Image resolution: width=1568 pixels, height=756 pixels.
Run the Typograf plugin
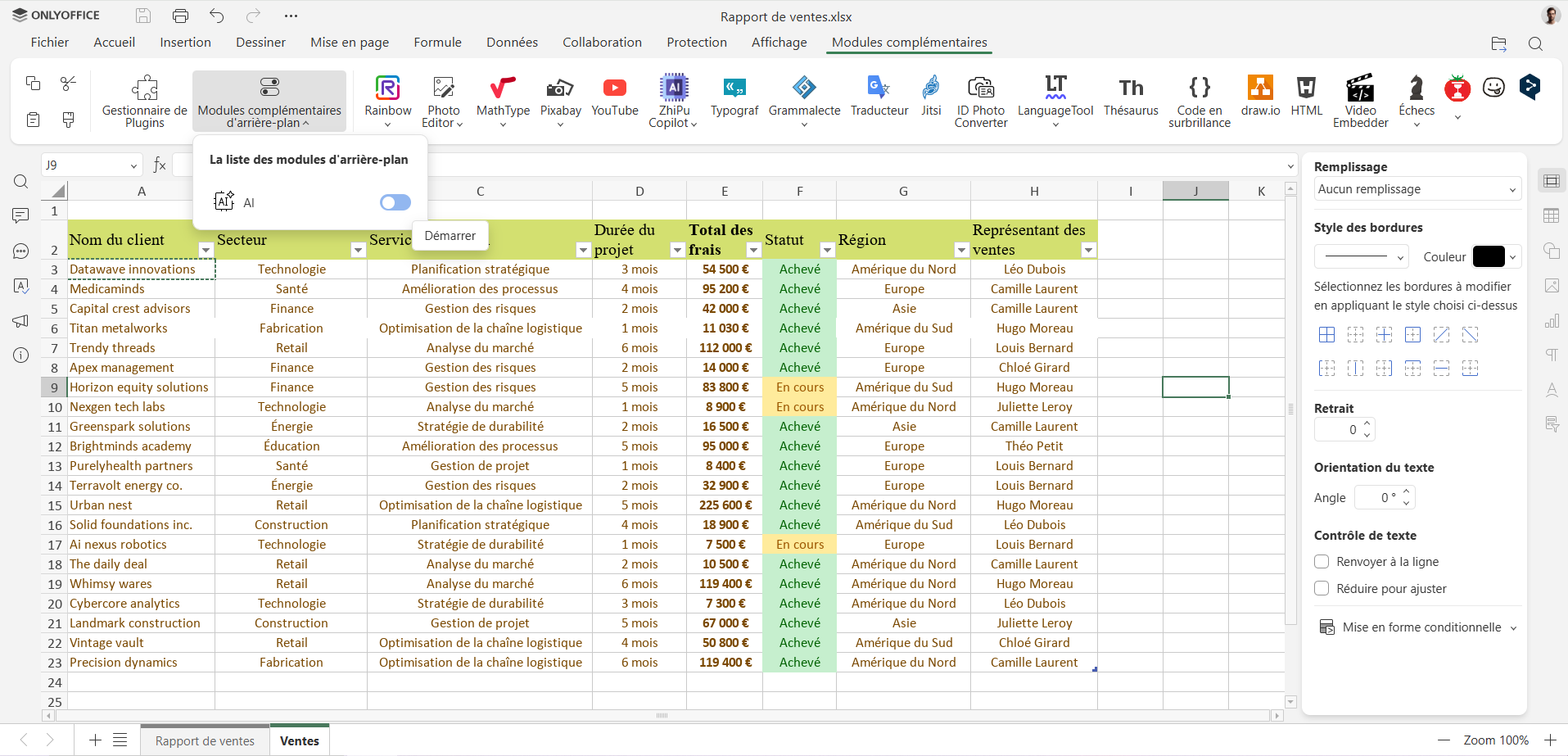tap(734, 94)
